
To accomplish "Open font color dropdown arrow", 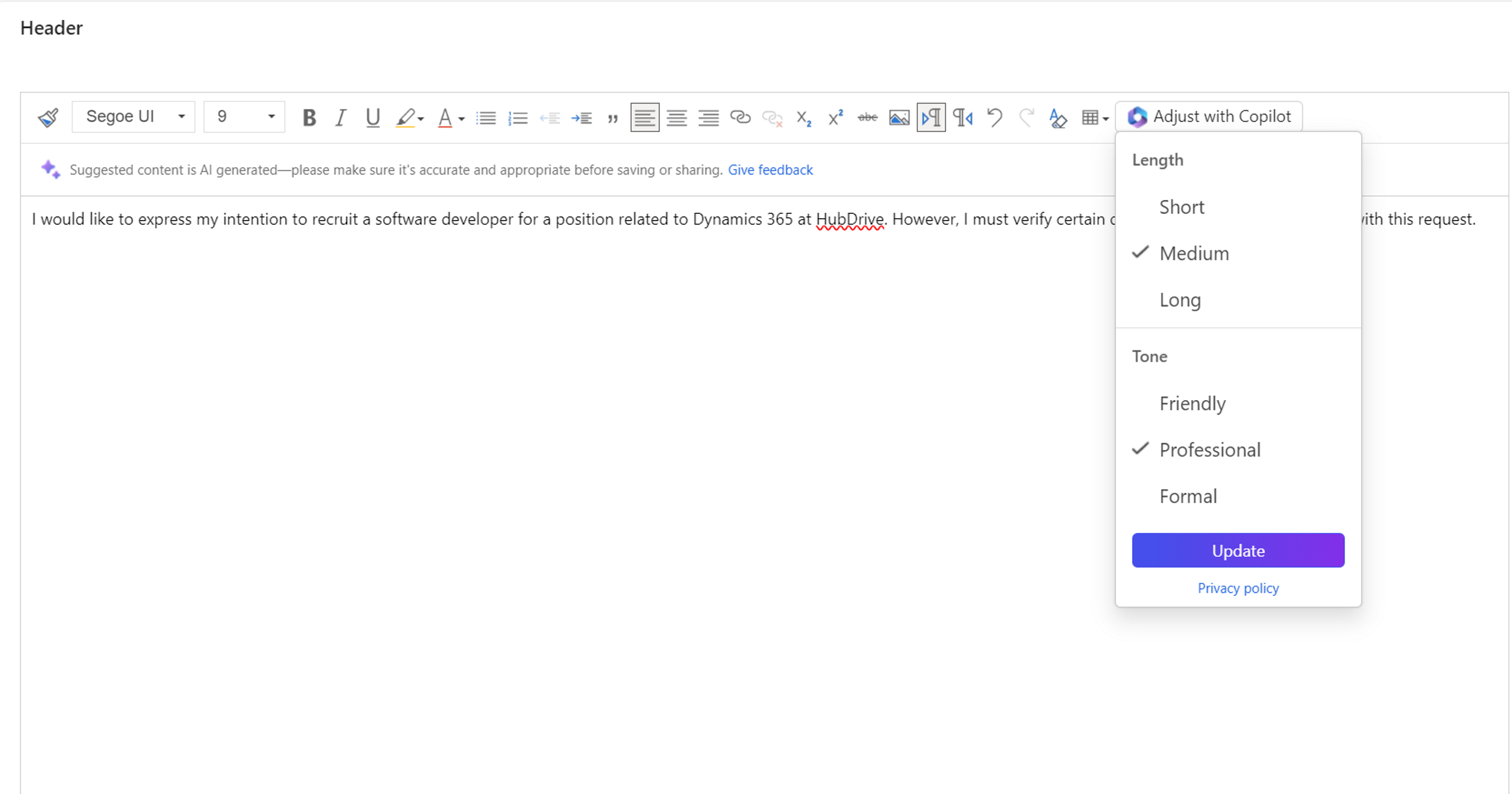I will point(461,119).
